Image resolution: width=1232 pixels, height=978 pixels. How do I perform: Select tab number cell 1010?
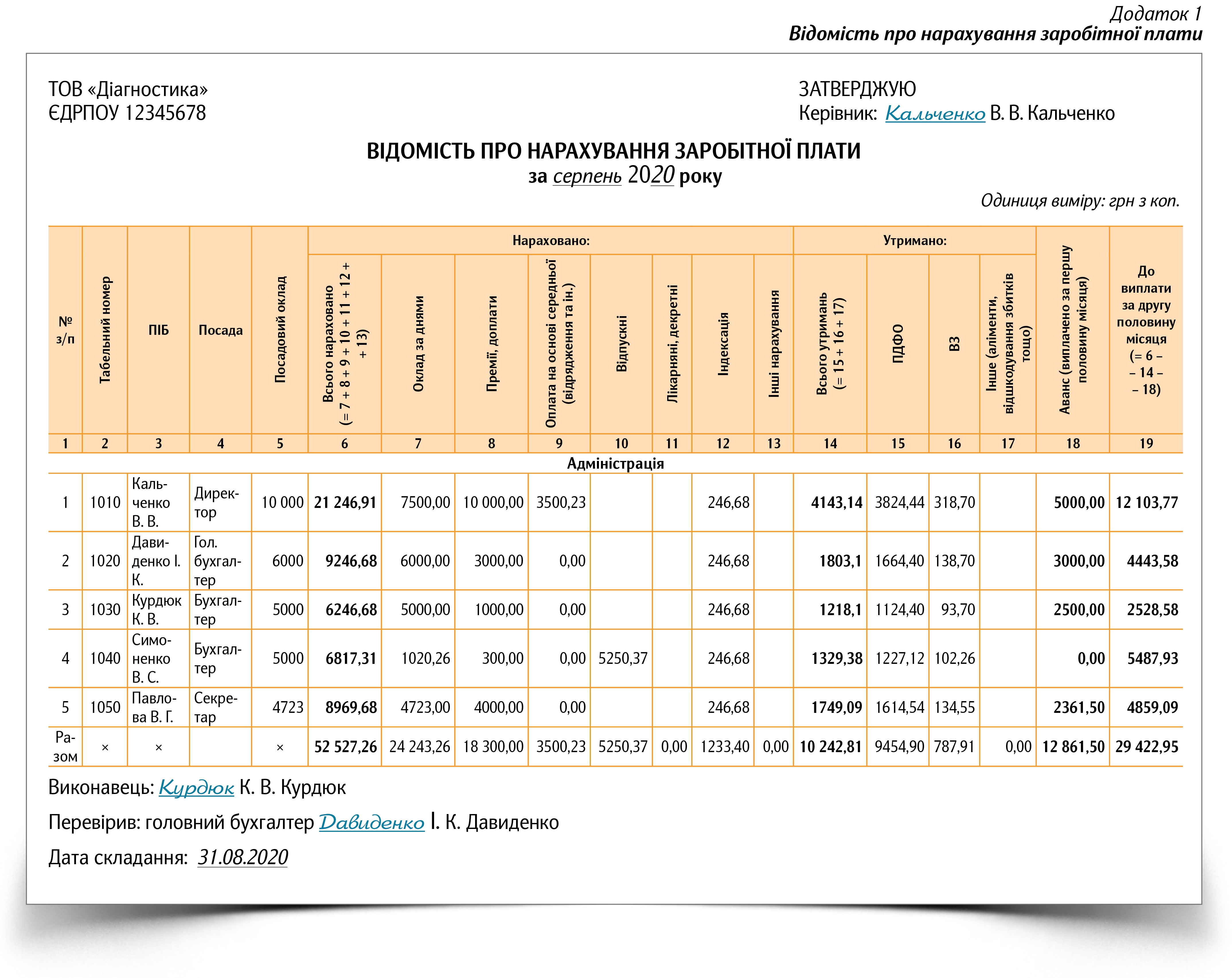[105, 503]
